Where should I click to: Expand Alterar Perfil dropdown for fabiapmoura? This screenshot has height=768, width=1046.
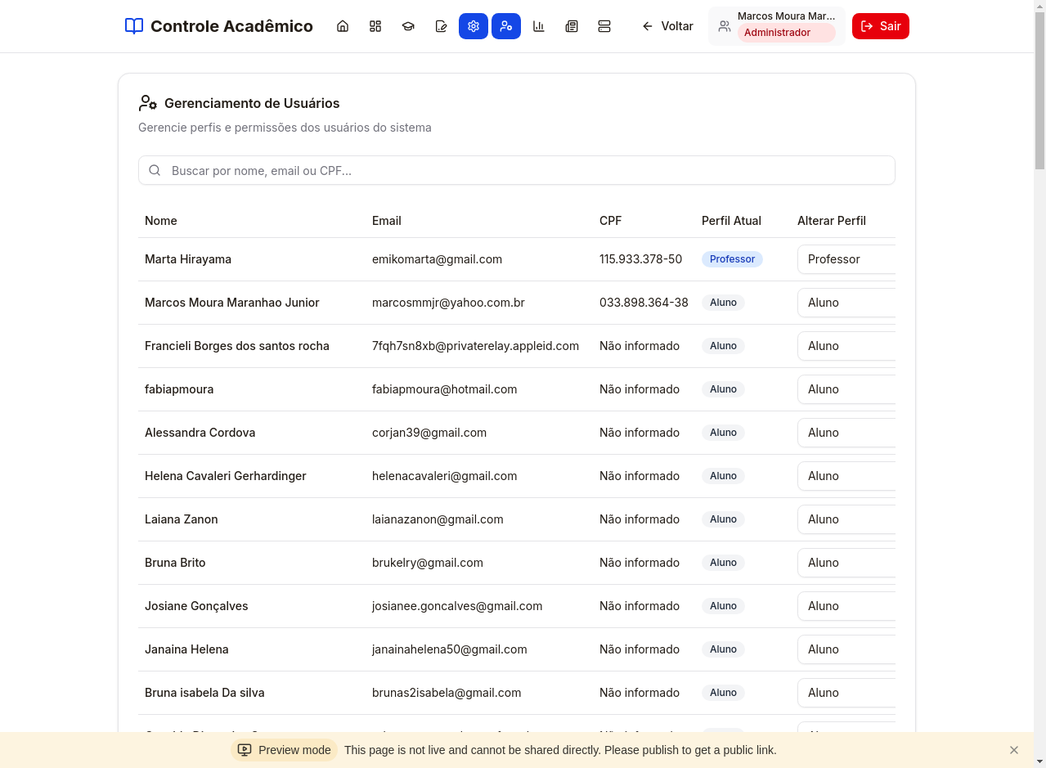846,389
